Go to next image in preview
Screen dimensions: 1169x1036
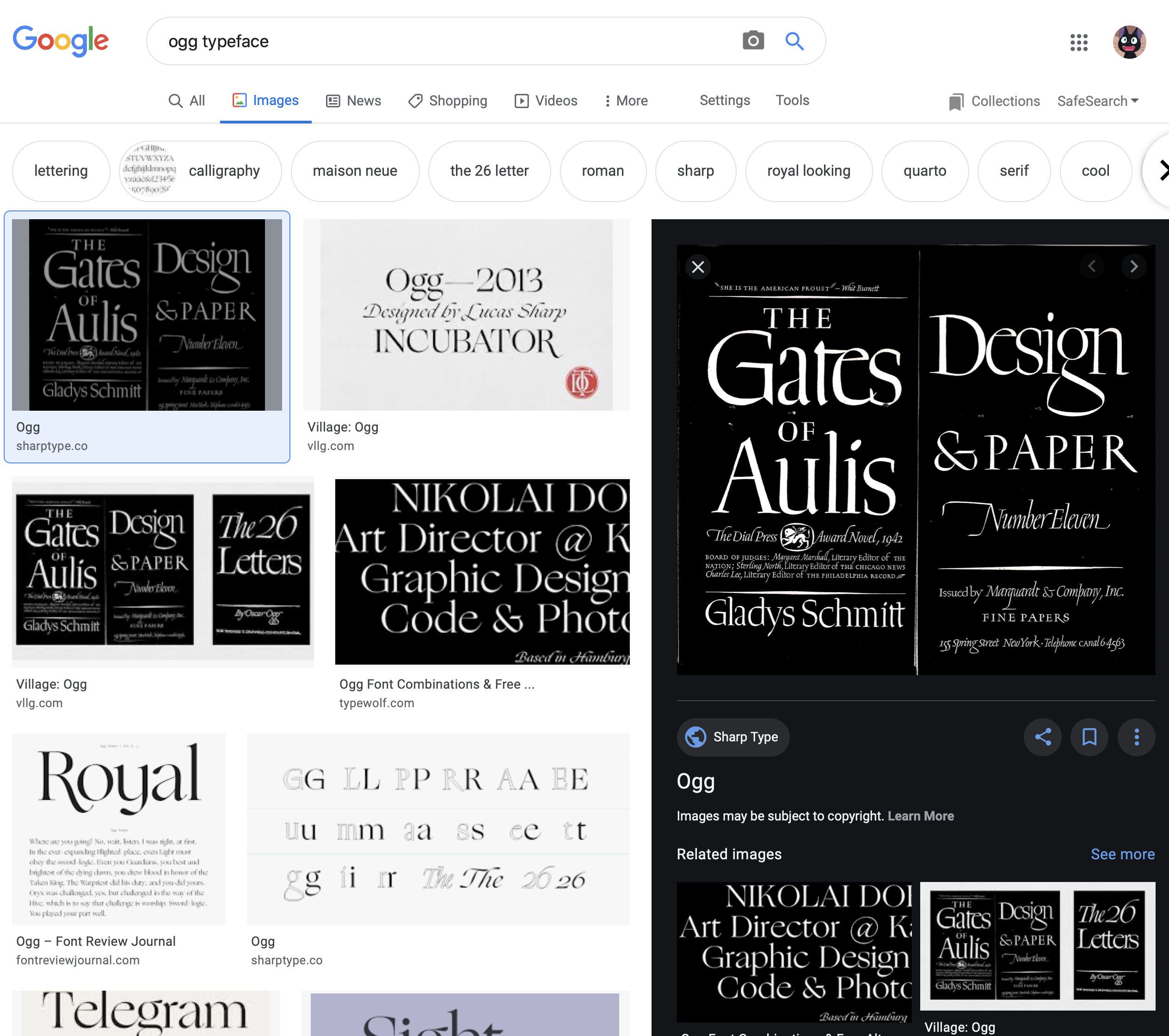pos(1133,266)
